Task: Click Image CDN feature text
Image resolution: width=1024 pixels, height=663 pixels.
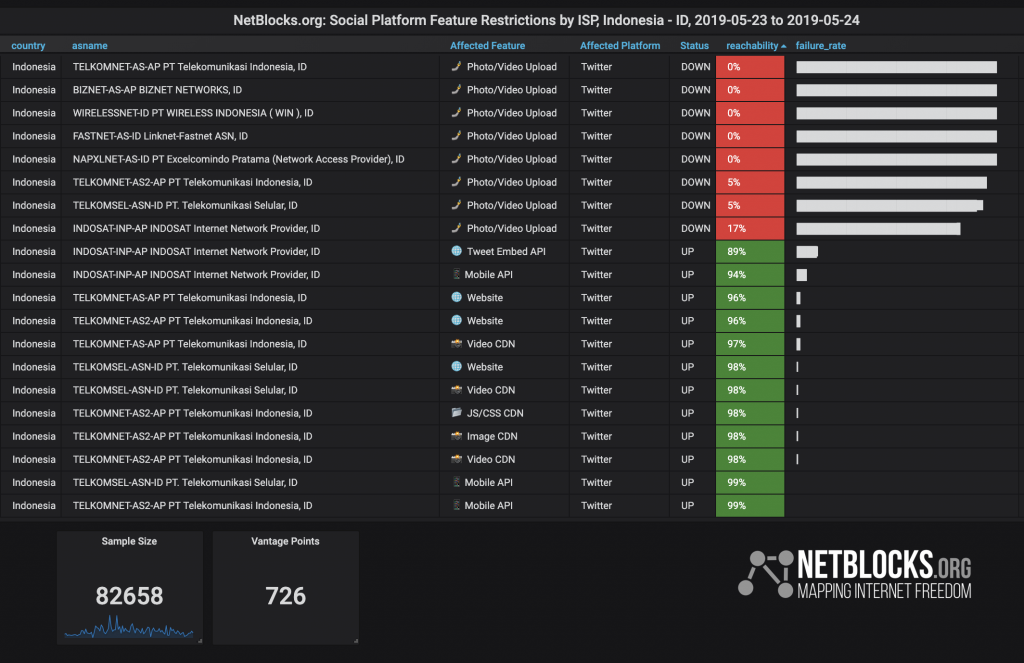Action: click(492, 436)
